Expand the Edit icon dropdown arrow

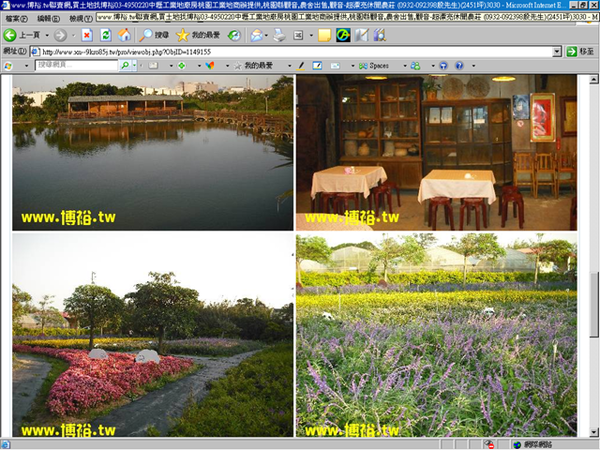coord(311,35)
